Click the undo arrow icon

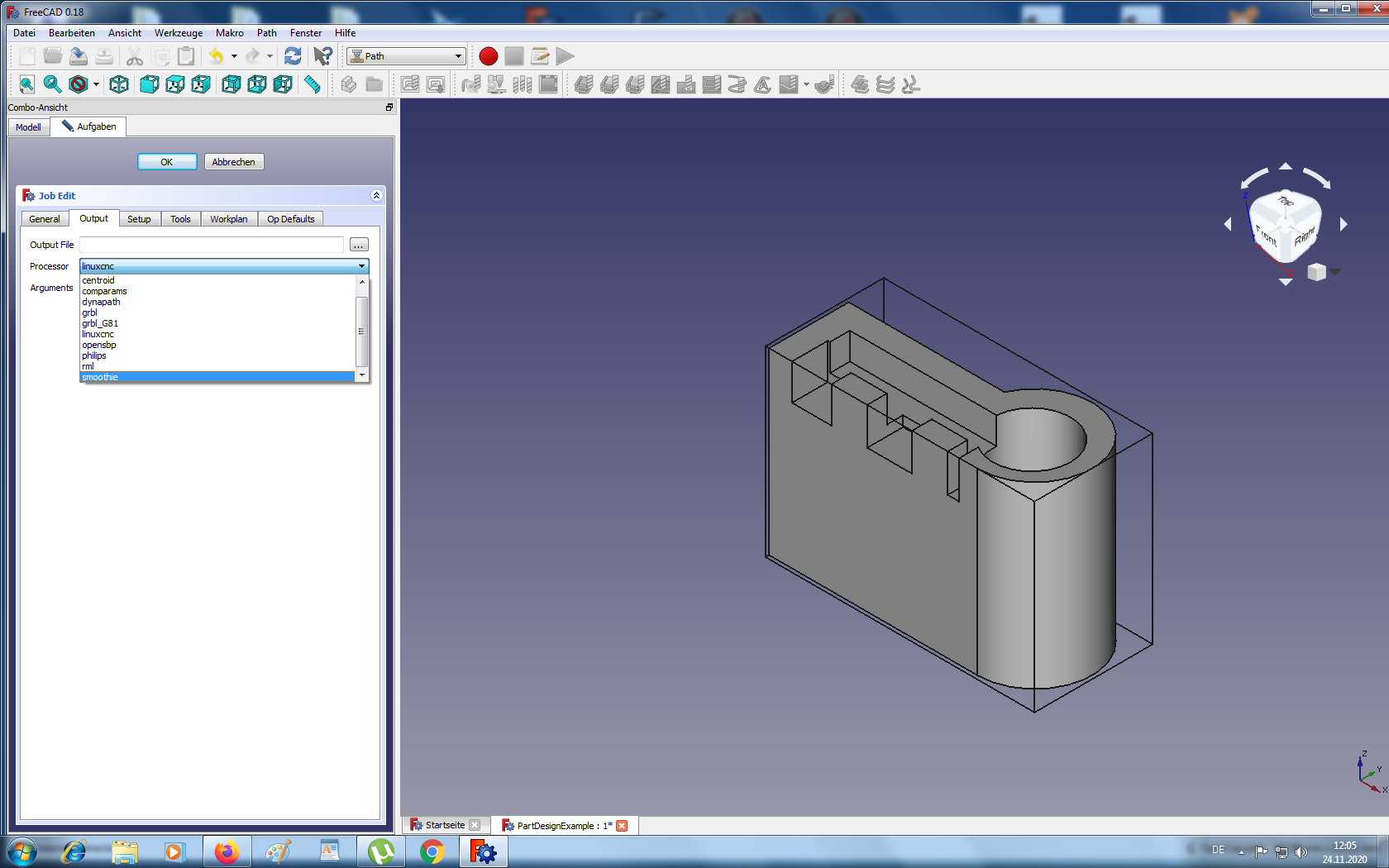tap(216, 56)
